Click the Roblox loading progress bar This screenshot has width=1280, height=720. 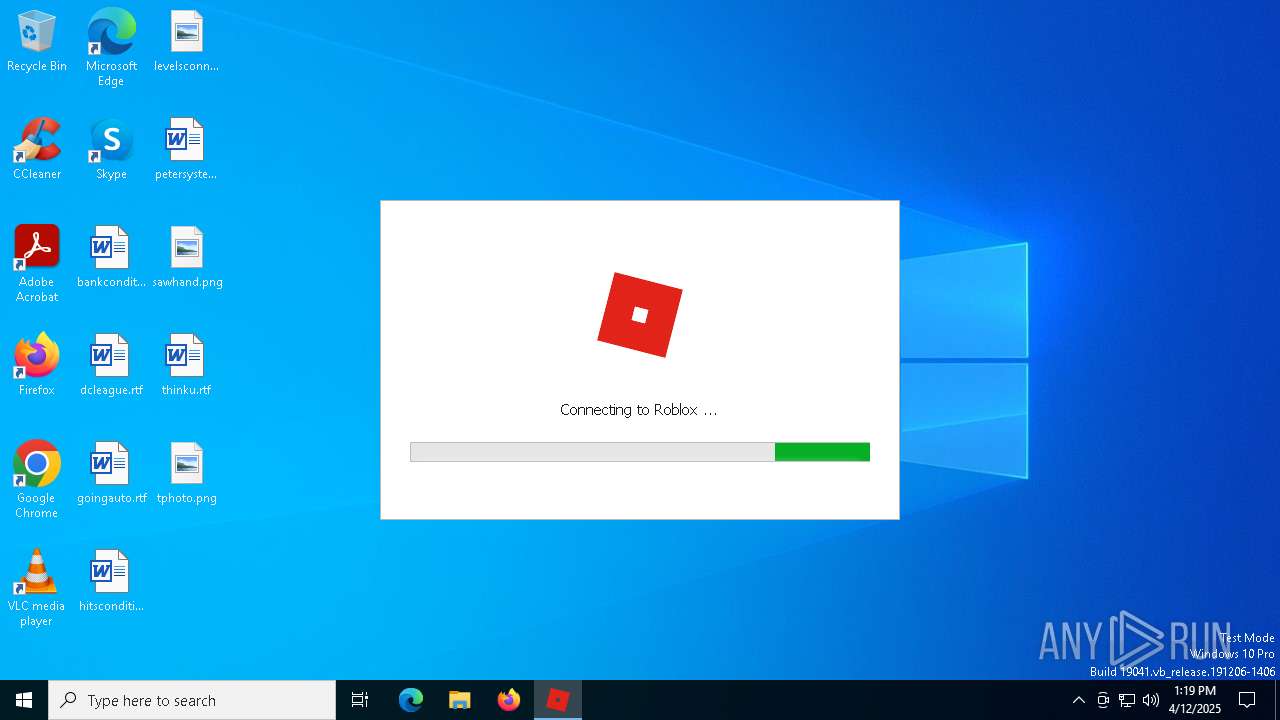(640, 452)
